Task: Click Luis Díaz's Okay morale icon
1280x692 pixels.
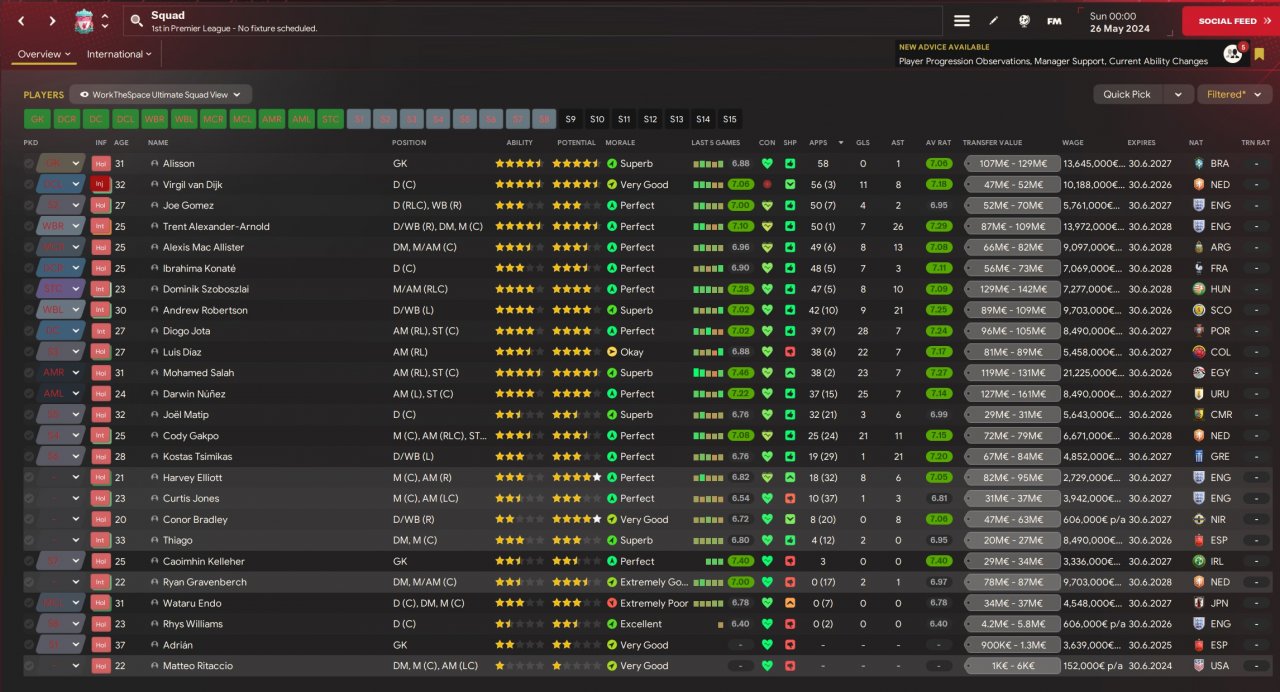Action: (612, 352)
